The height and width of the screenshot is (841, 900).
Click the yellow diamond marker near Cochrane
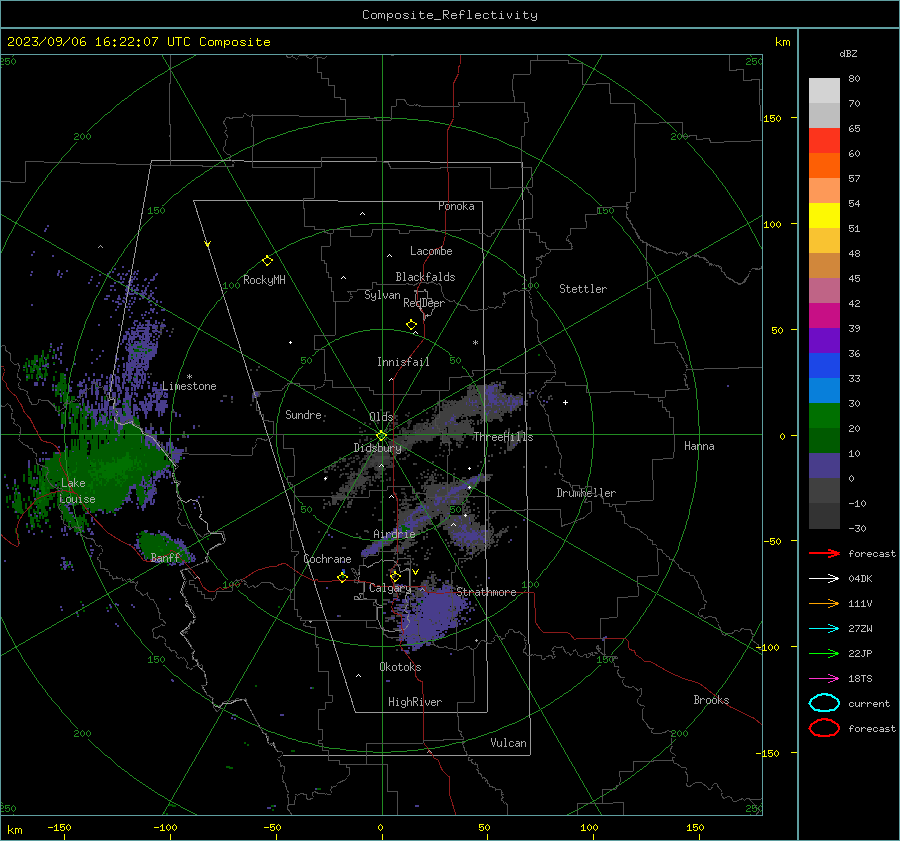[x=342, y=577]
